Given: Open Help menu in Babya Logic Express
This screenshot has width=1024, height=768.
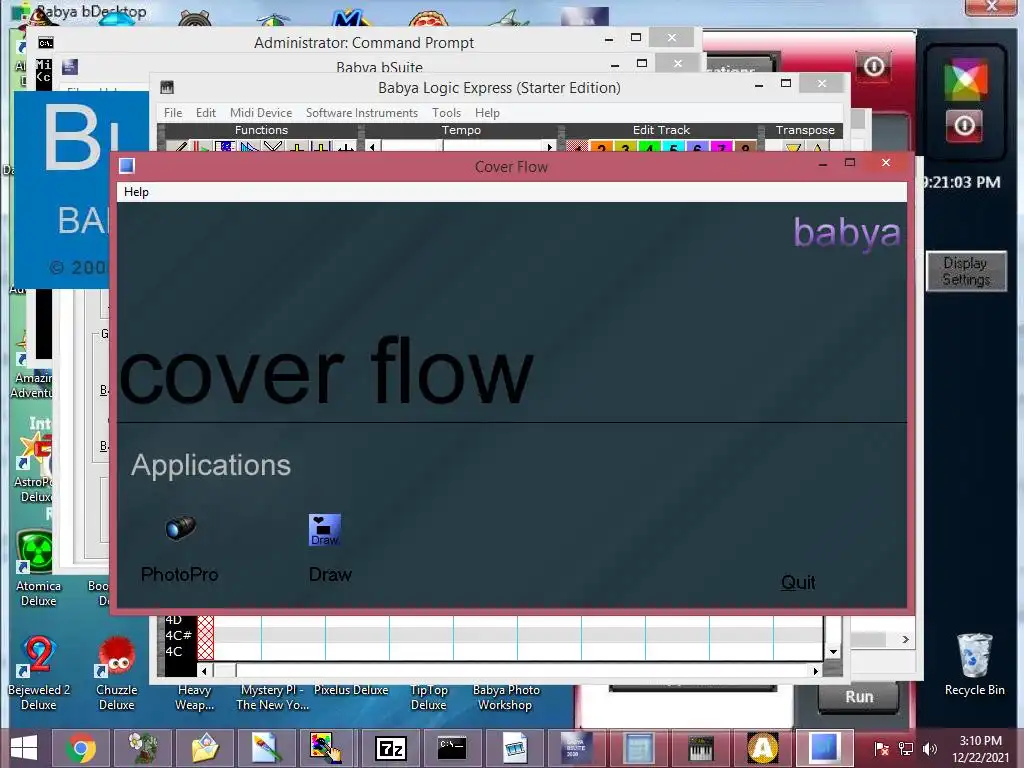Looking at the screenshot, I should point(487,113).
